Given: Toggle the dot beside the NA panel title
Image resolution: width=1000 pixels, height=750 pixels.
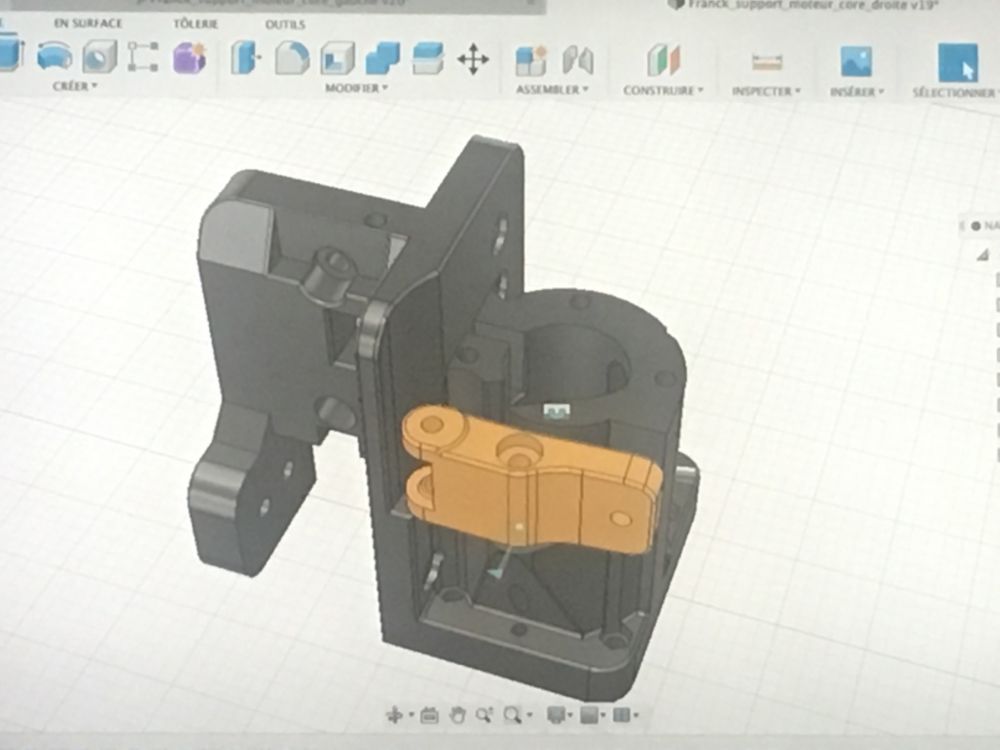Looking at the screenshot, I should coord(976,226).
